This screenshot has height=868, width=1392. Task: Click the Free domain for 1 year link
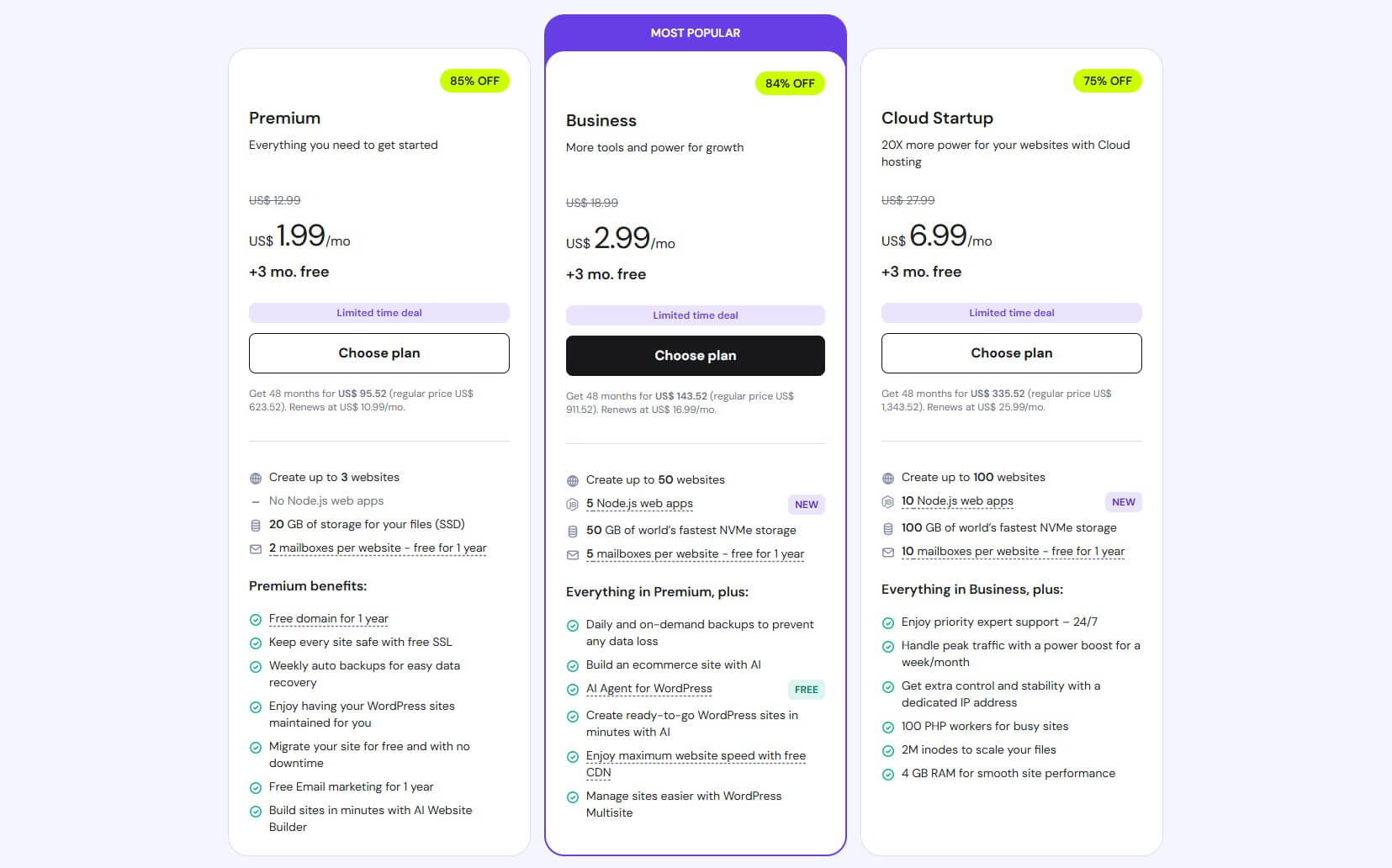coord(328,618)
